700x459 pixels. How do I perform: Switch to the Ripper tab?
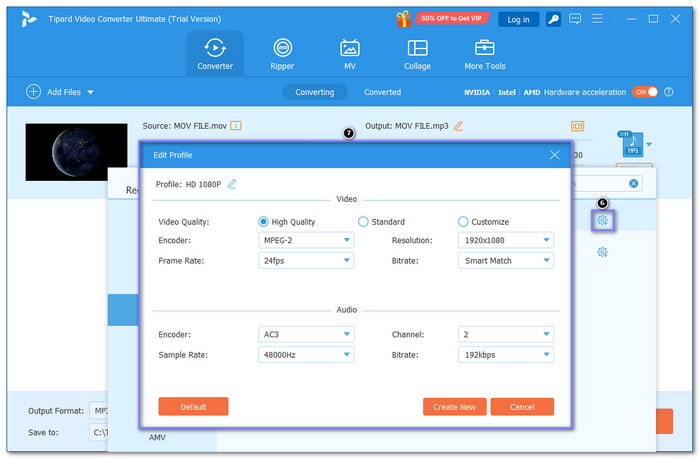282,54
